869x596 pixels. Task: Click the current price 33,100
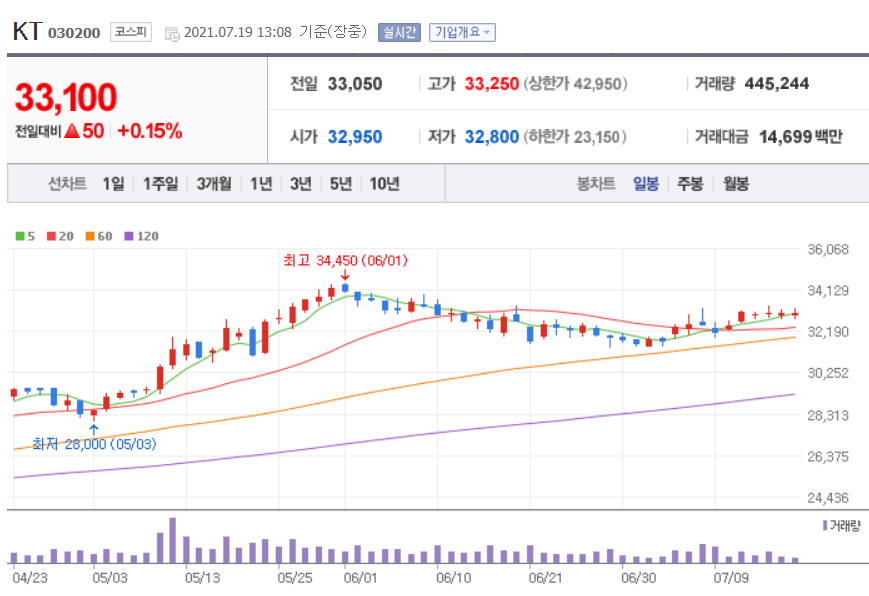click(66, 98)
